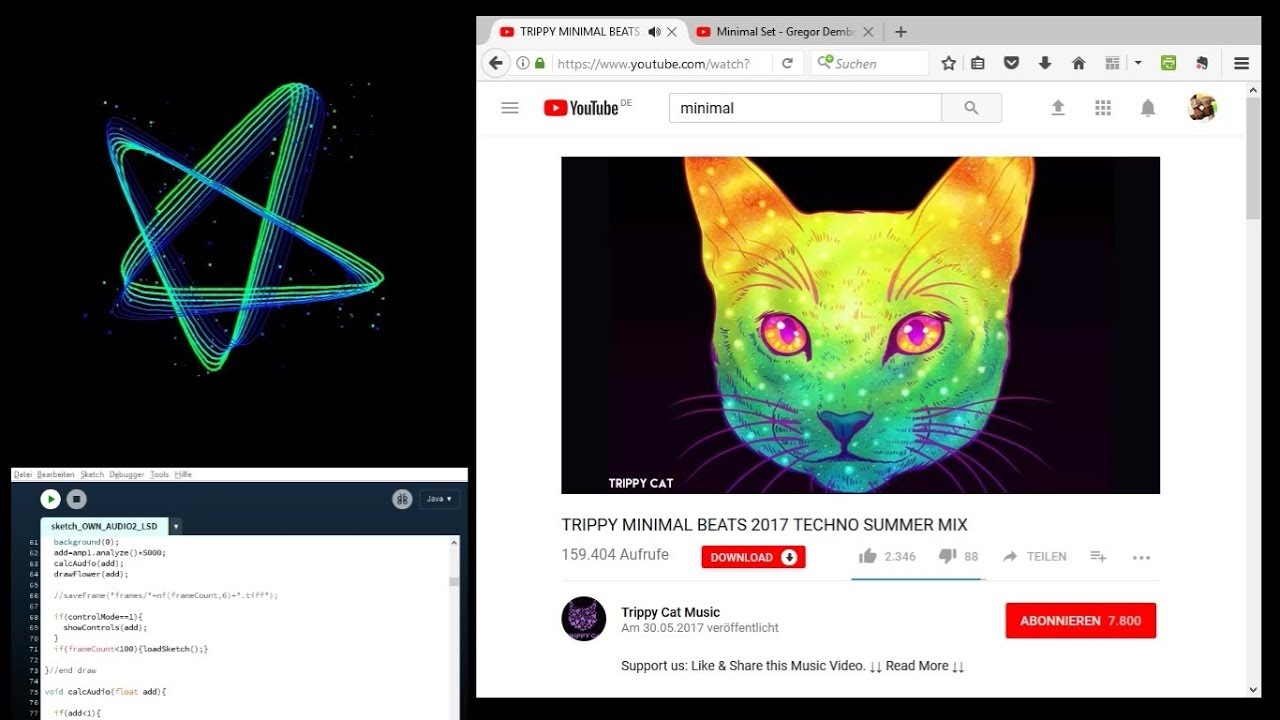Close the Minimal Set - Gregor tab
This screenshot has height=720, width=1280.
tap(868, 32)
